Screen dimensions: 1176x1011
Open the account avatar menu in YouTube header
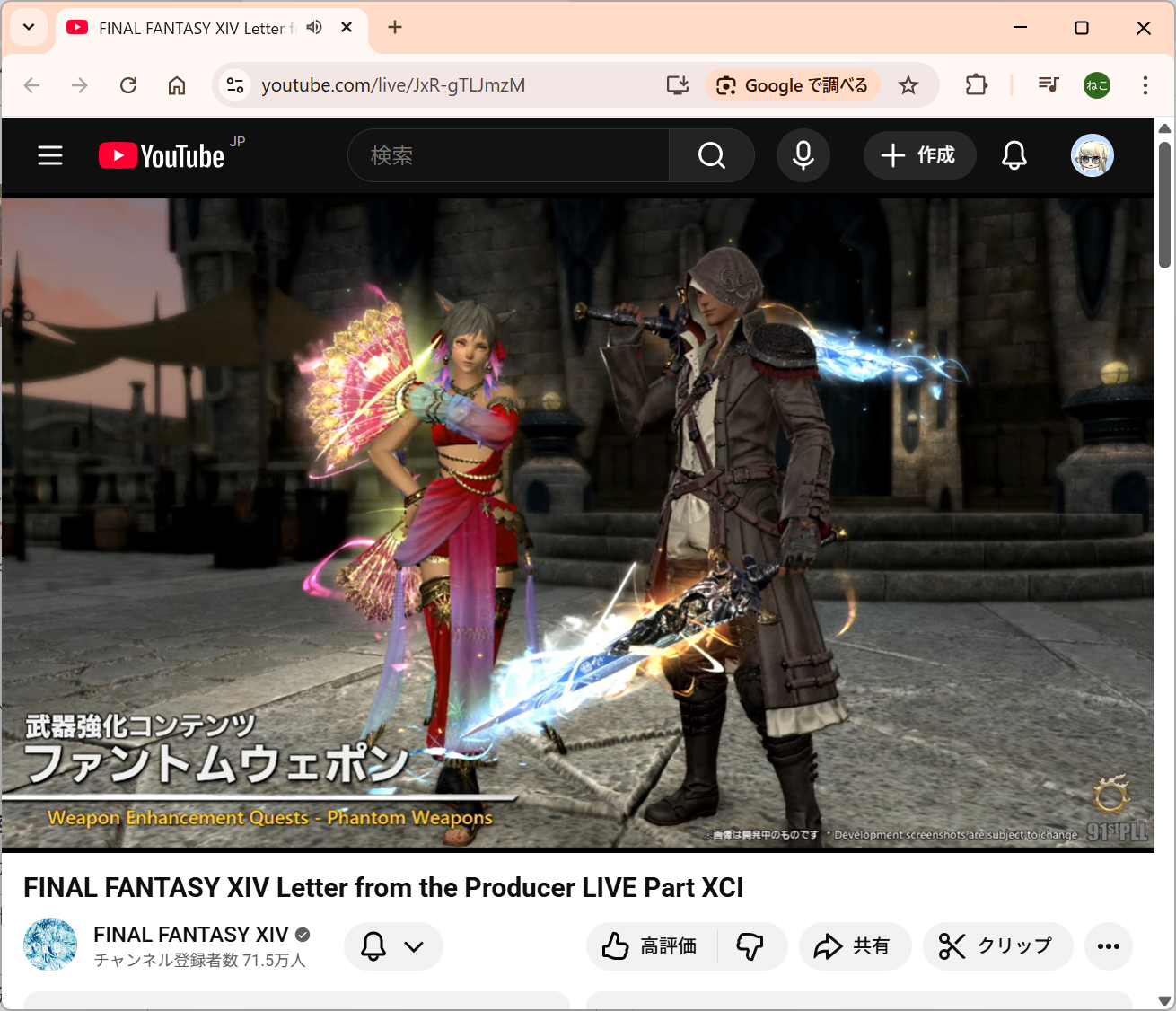click(x=1092, y=155)
